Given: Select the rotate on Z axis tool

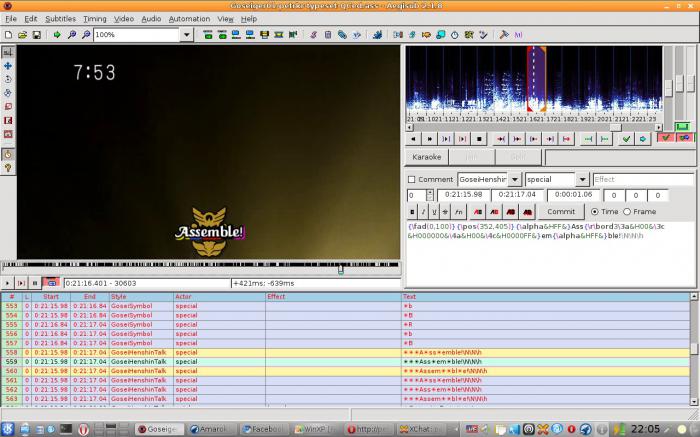Looking at the screenshot, I should [x=8, y=79].
